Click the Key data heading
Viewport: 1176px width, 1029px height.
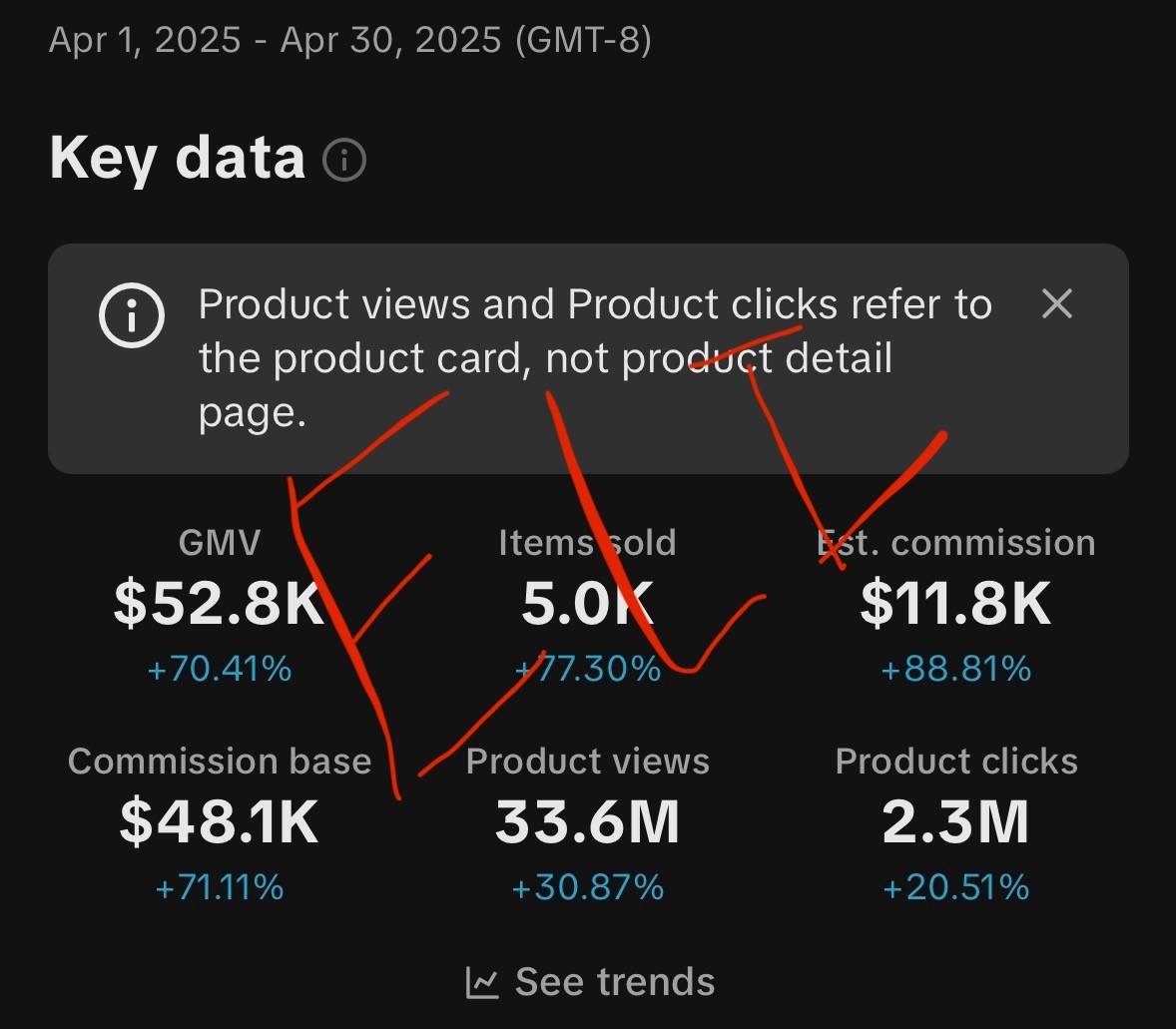[177, 159]
